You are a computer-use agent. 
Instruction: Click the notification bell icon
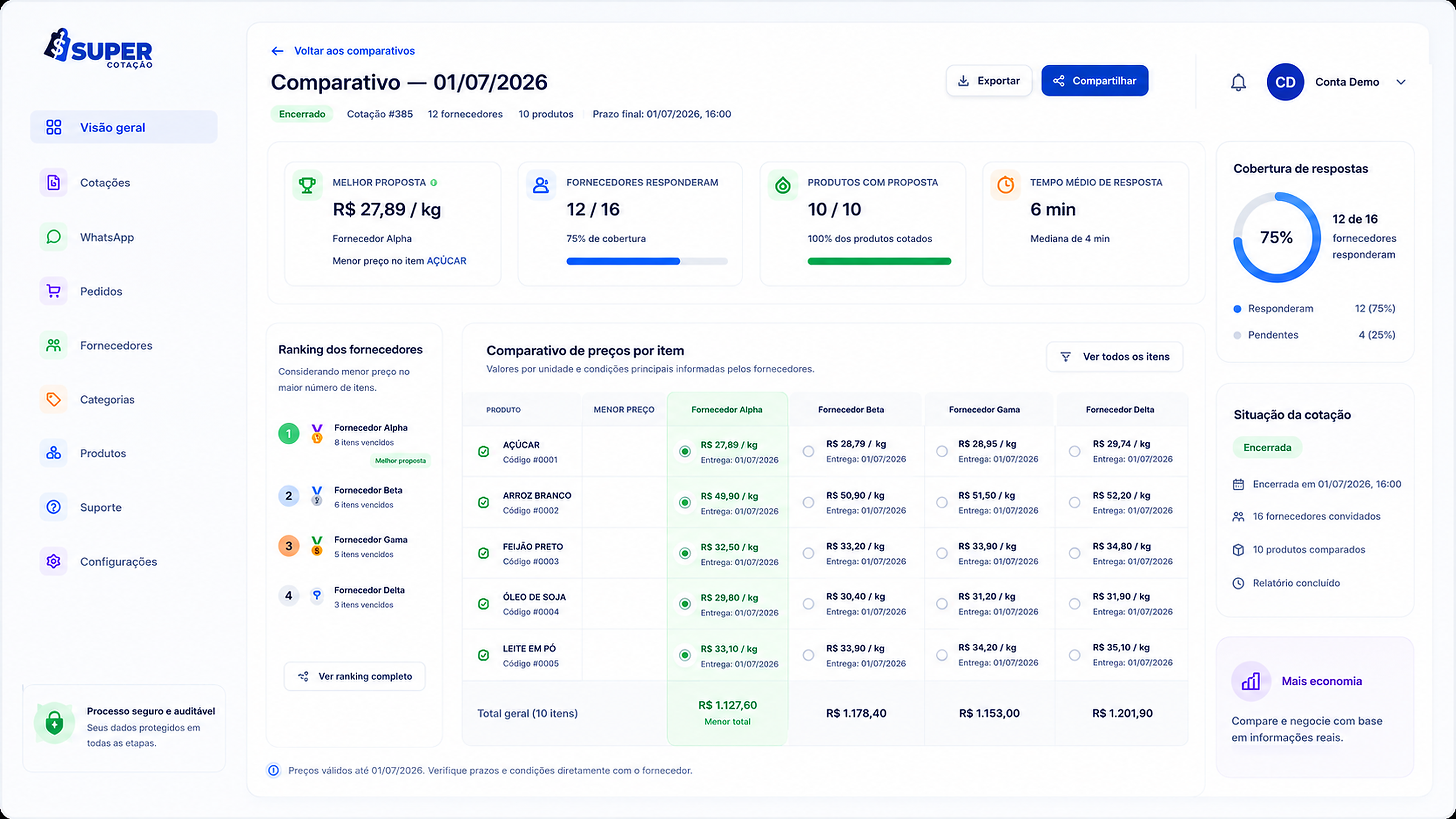click(x=1238, y=83)
